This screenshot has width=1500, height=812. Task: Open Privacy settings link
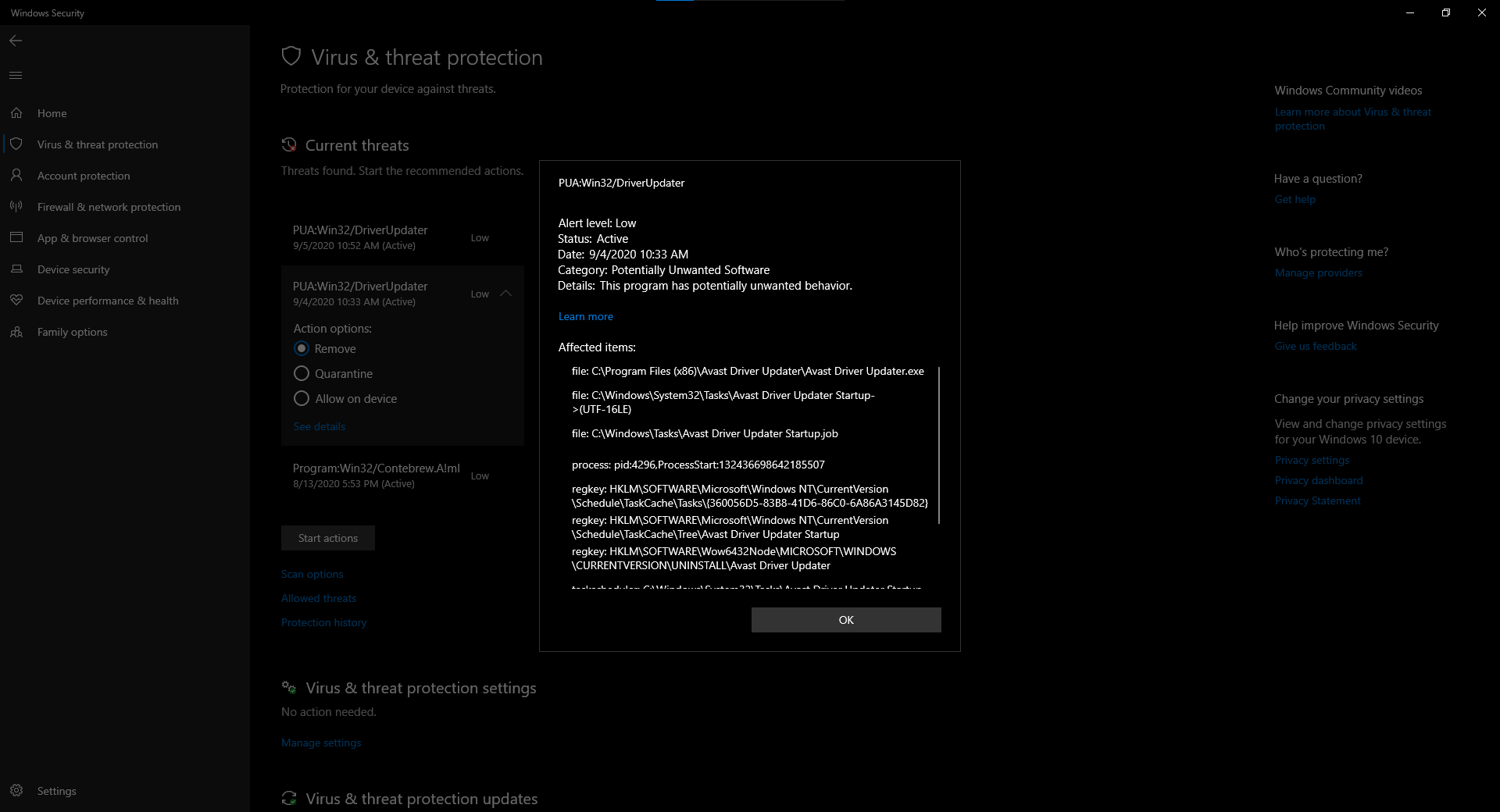[x=1312, y=460]
